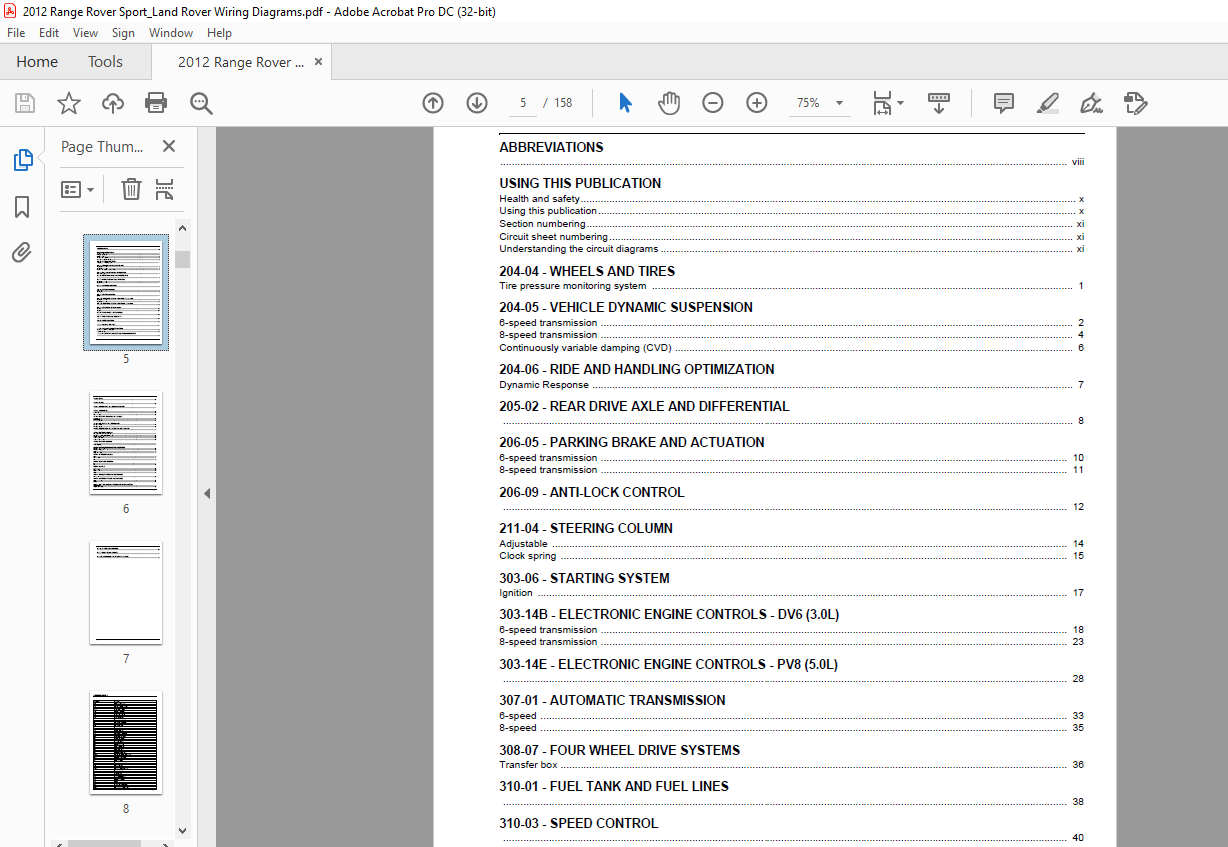This screenshot has width=1228, height=847.
Task: Collapse the navigation pane with side arrow
Action: pos(207,493)
